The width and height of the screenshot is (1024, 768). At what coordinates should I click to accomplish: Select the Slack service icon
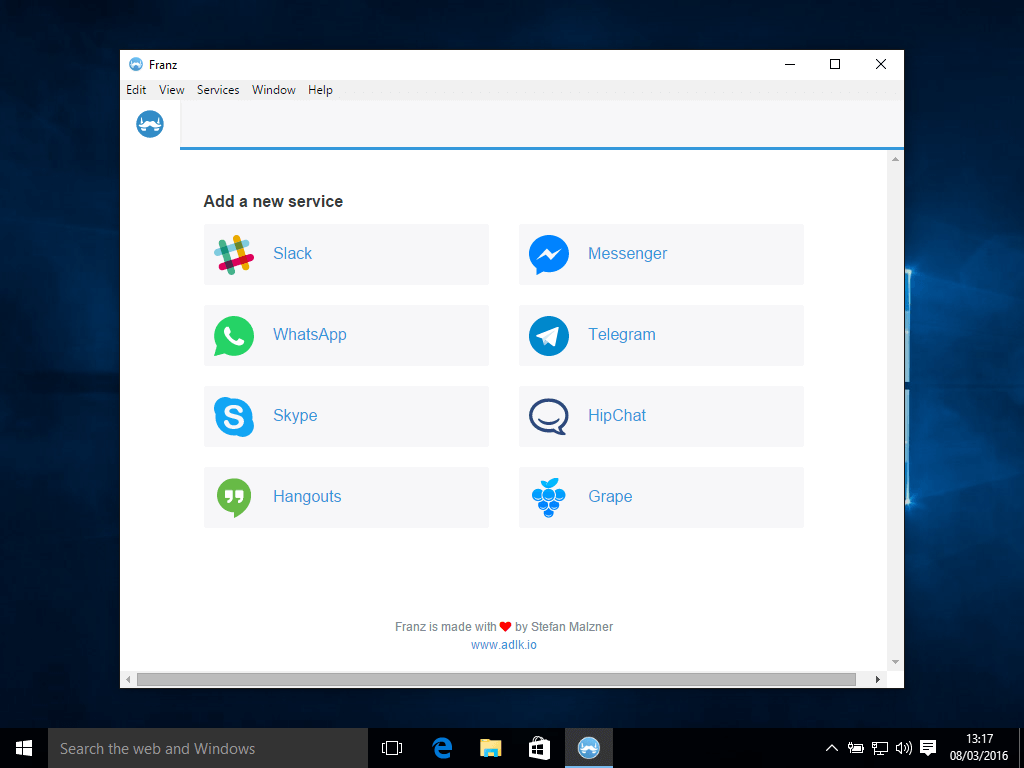(233, 254)
